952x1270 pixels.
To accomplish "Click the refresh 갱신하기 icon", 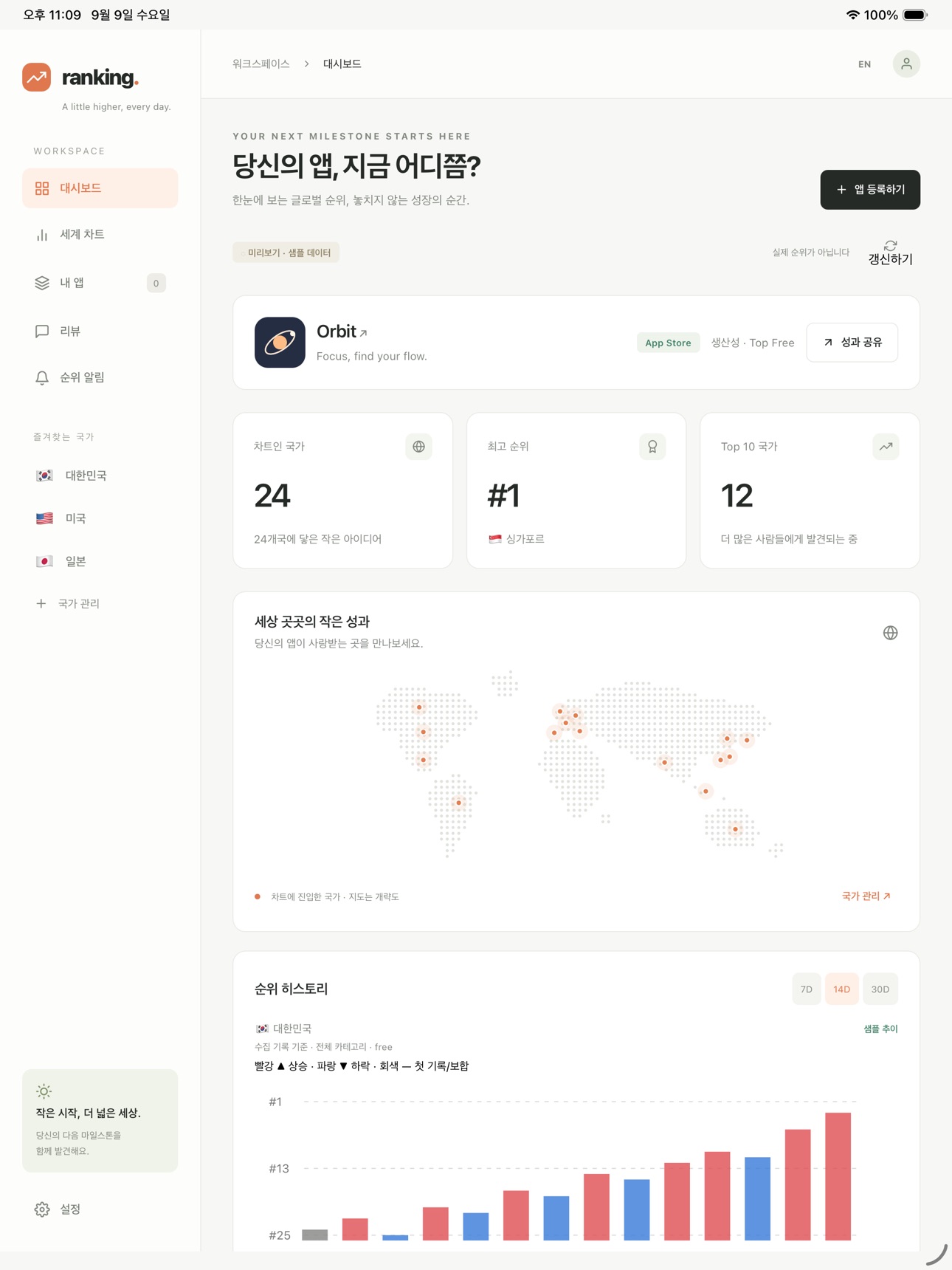I will [x=891, y=246].
